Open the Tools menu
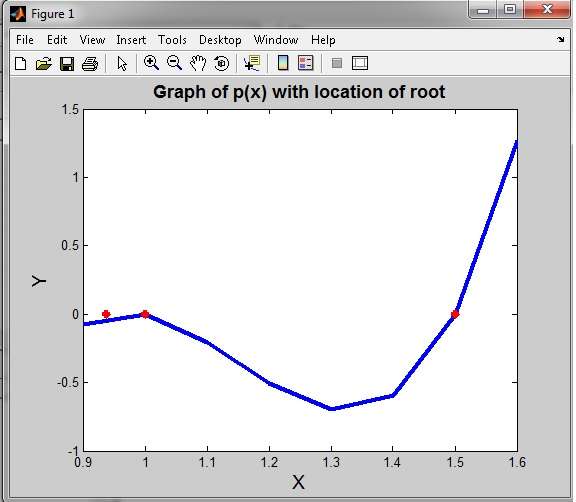Screen dimensions: 576x502 pos(172,40)
